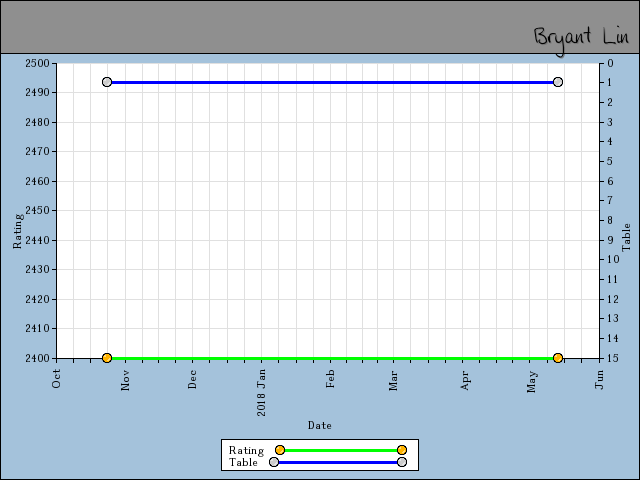This screenshot has height=480, width=640.
Task: Click the Oct date label
Action: point(56,379)
